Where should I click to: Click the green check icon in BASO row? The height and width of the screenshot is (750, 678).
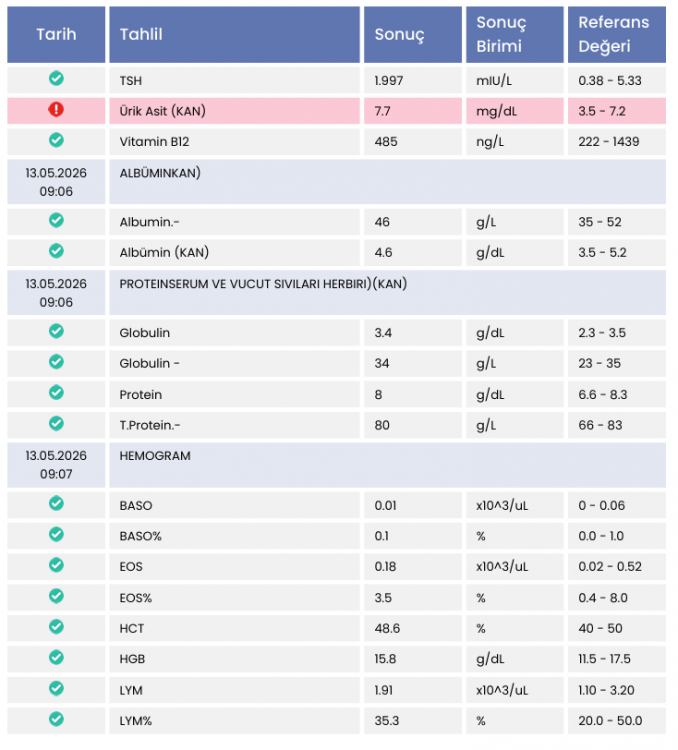[x=56, y=504]
